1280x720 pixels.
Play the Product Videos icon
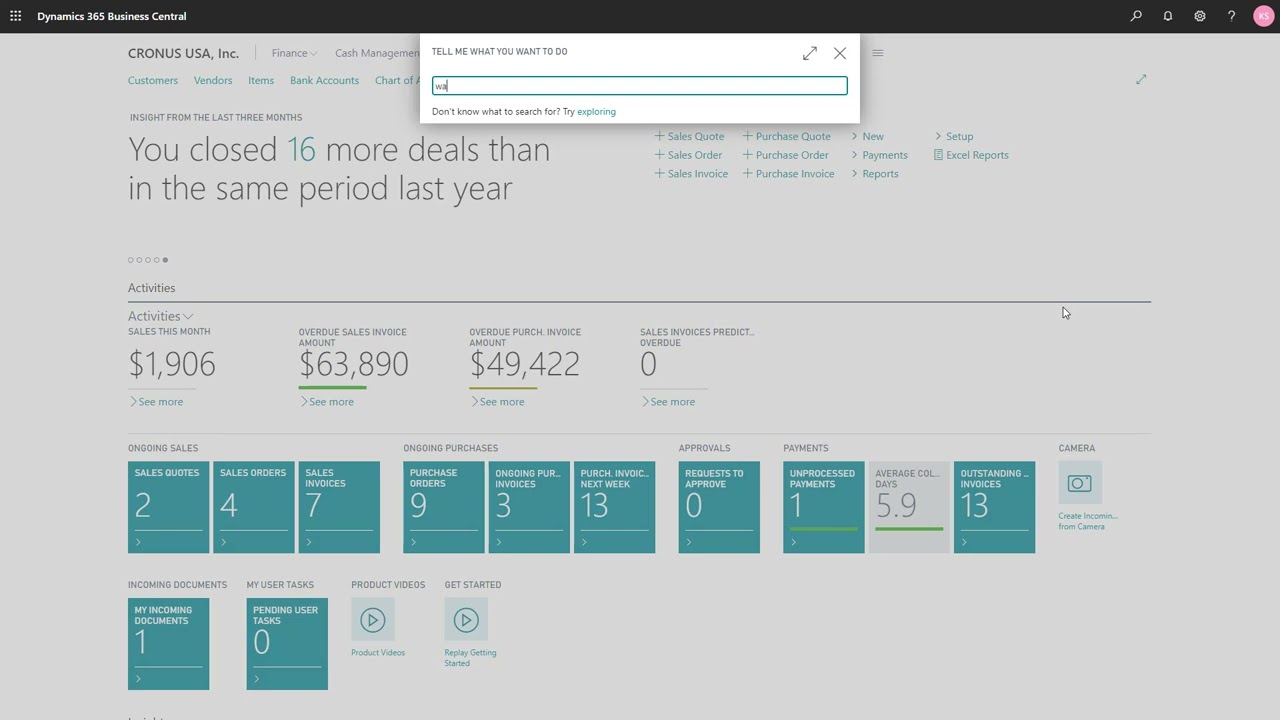click(372, 620)
